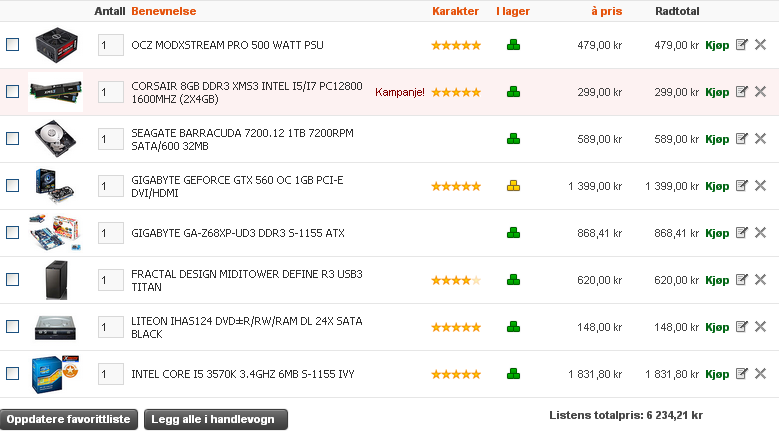Check the Seagate Barracuda row checkbox
Viewport: 784px width, 433px height.
point(12,138)
